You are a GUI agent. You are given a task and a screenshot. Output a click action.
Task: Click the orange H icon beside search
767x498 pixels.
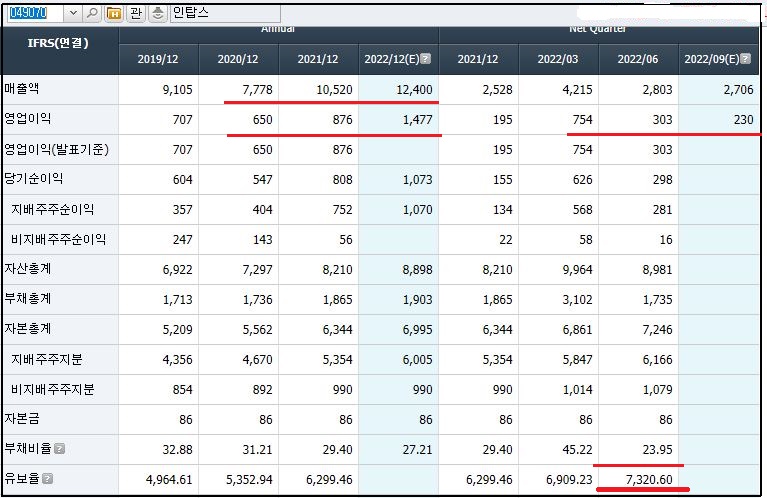pos(113,13)
